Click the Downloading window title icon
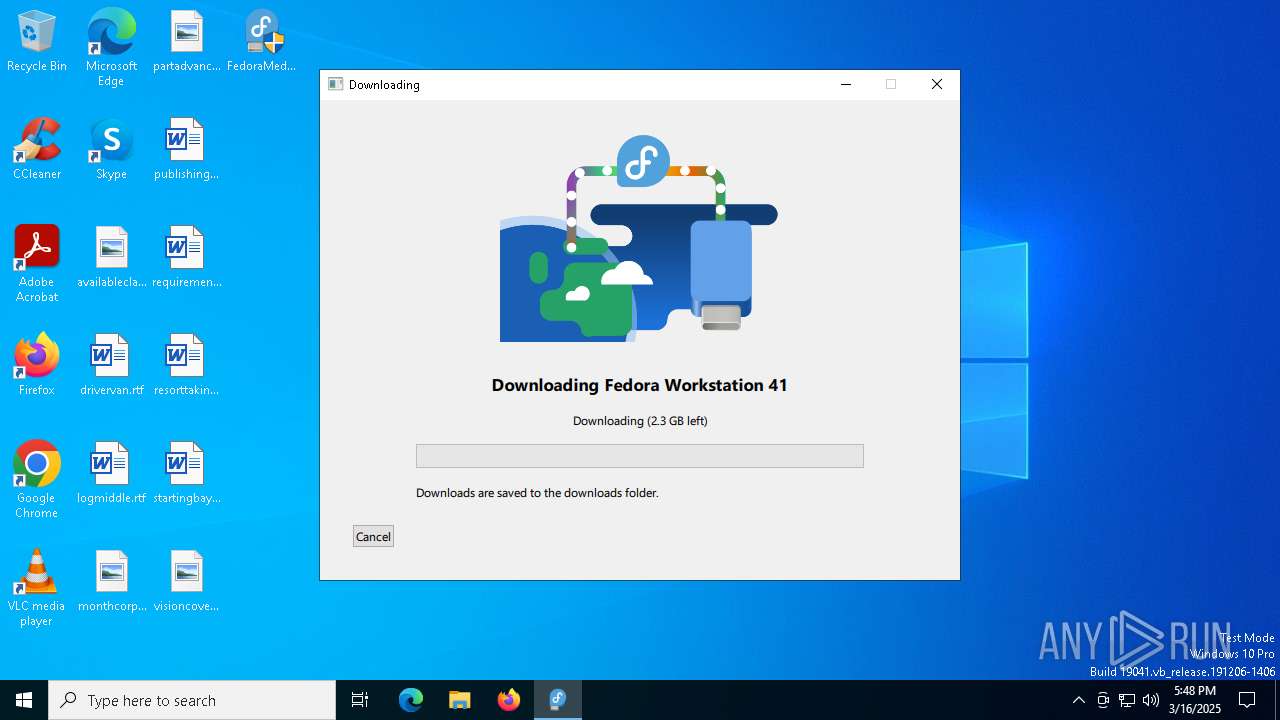The image size is (1280, 720). point(336,85)
